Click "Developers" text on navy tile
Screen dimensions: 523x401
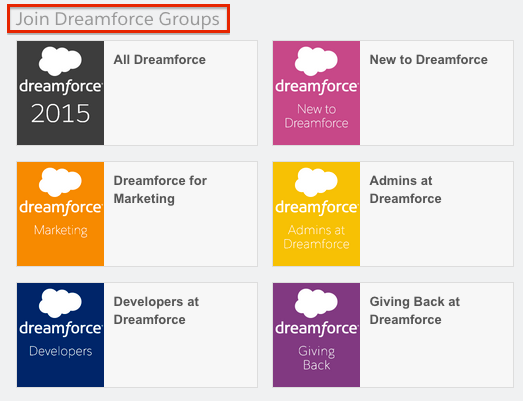(x=60, y=351)
